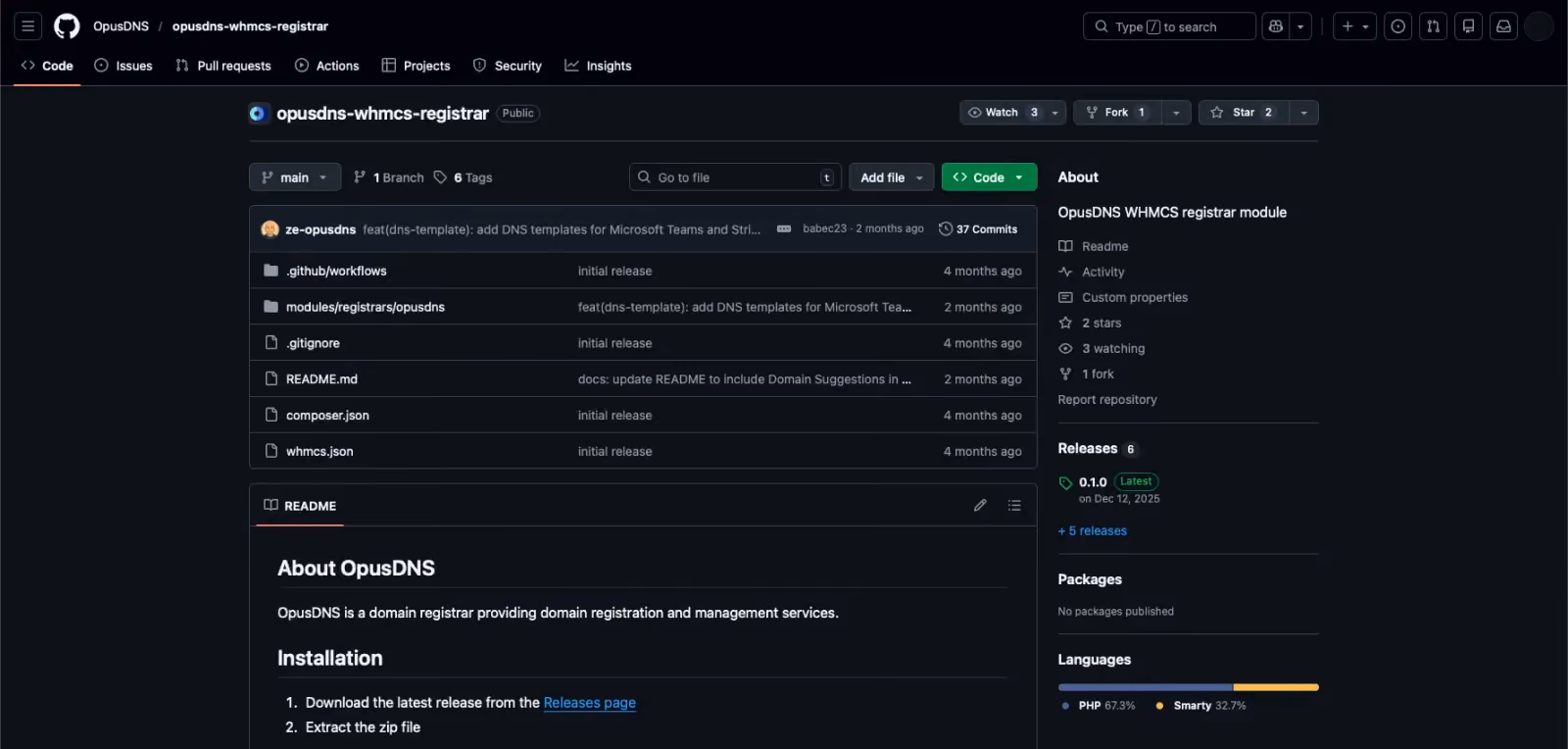The width and height of the screenshot is (1568, 749).
Task: Edit the README with pencil icon
Action: 980,506
